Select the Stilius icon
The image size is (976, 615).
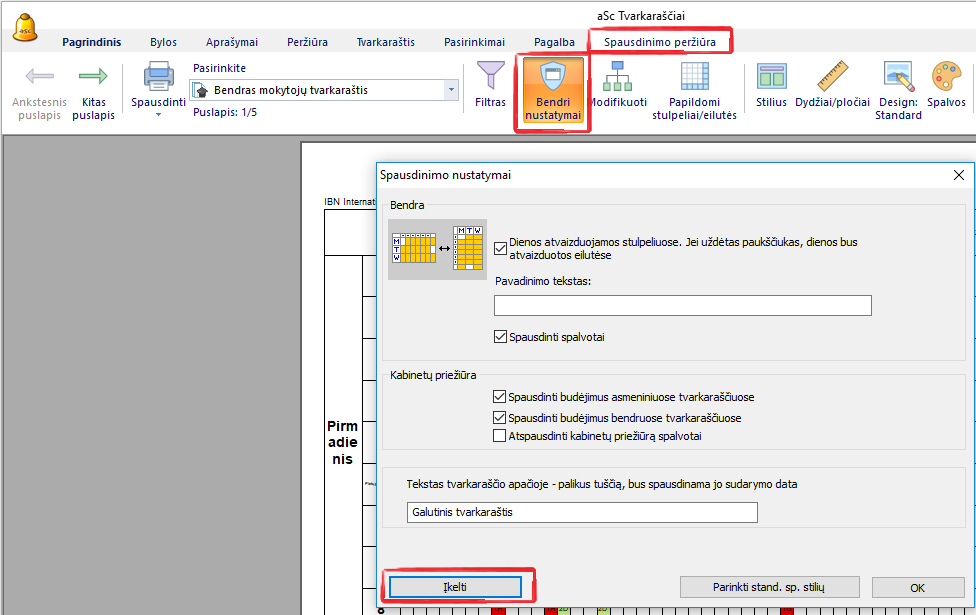pos(771,77)
